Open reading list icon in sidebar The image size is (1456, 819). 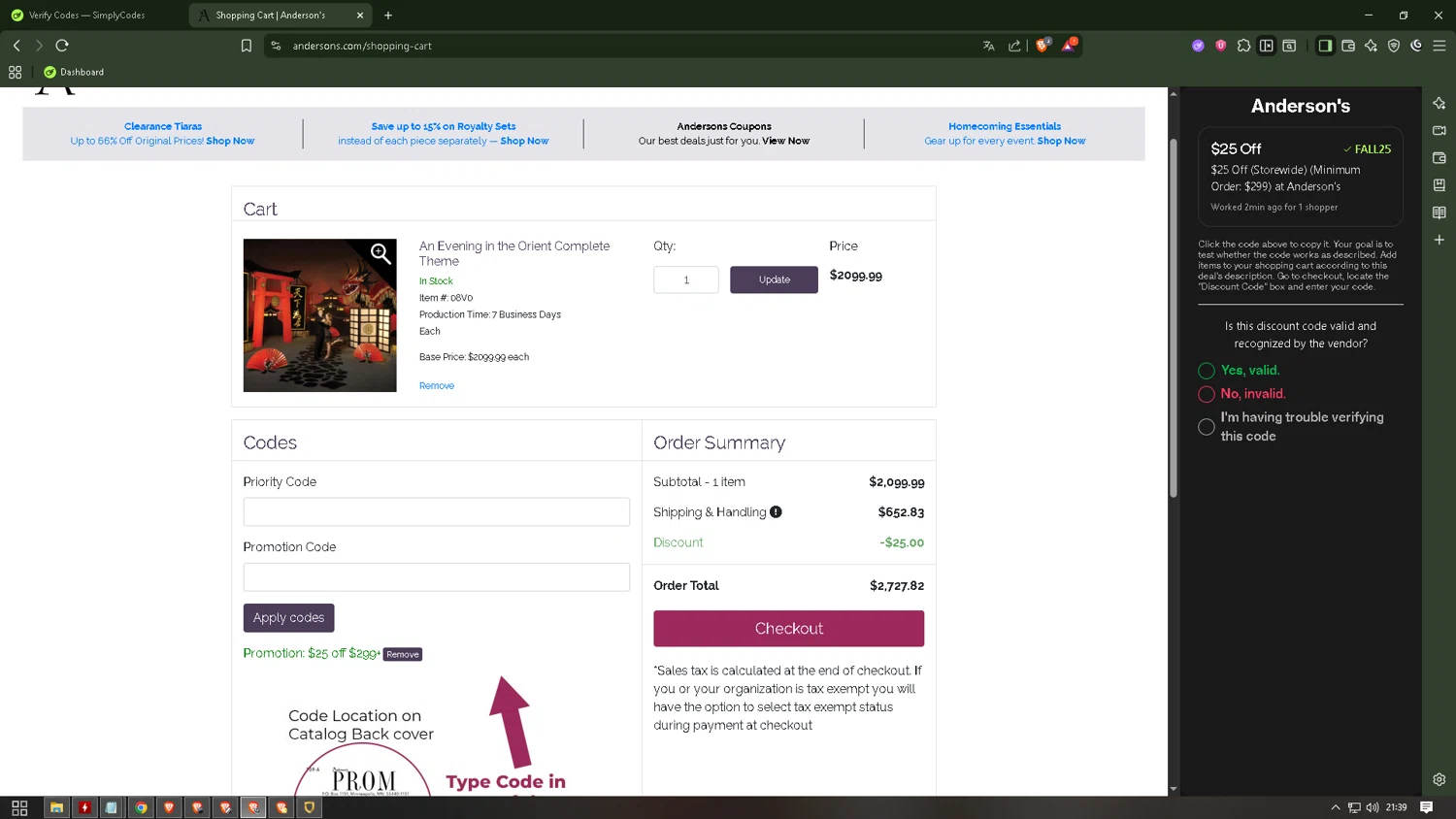1439,213
